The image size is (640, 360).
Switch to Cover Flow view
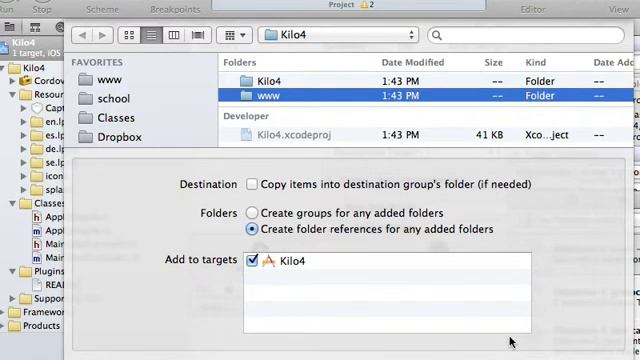(x=198, y=36)
